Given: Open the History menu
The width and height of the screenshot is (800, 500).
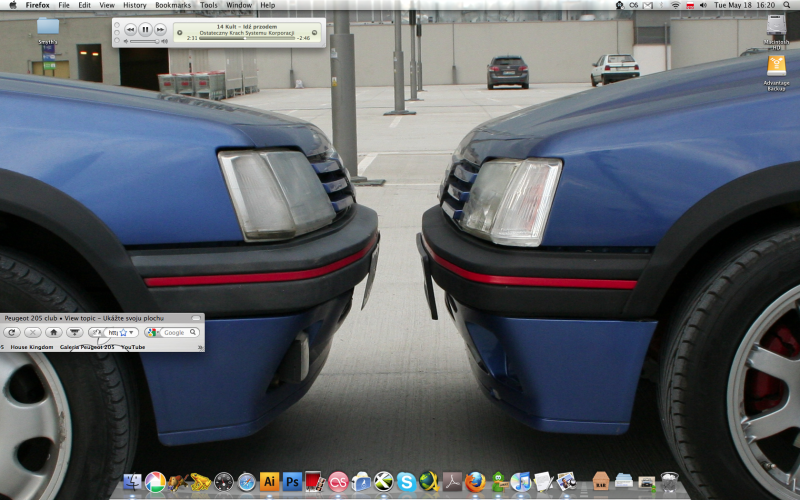Looking at the screenshot, I should point(134,5).
